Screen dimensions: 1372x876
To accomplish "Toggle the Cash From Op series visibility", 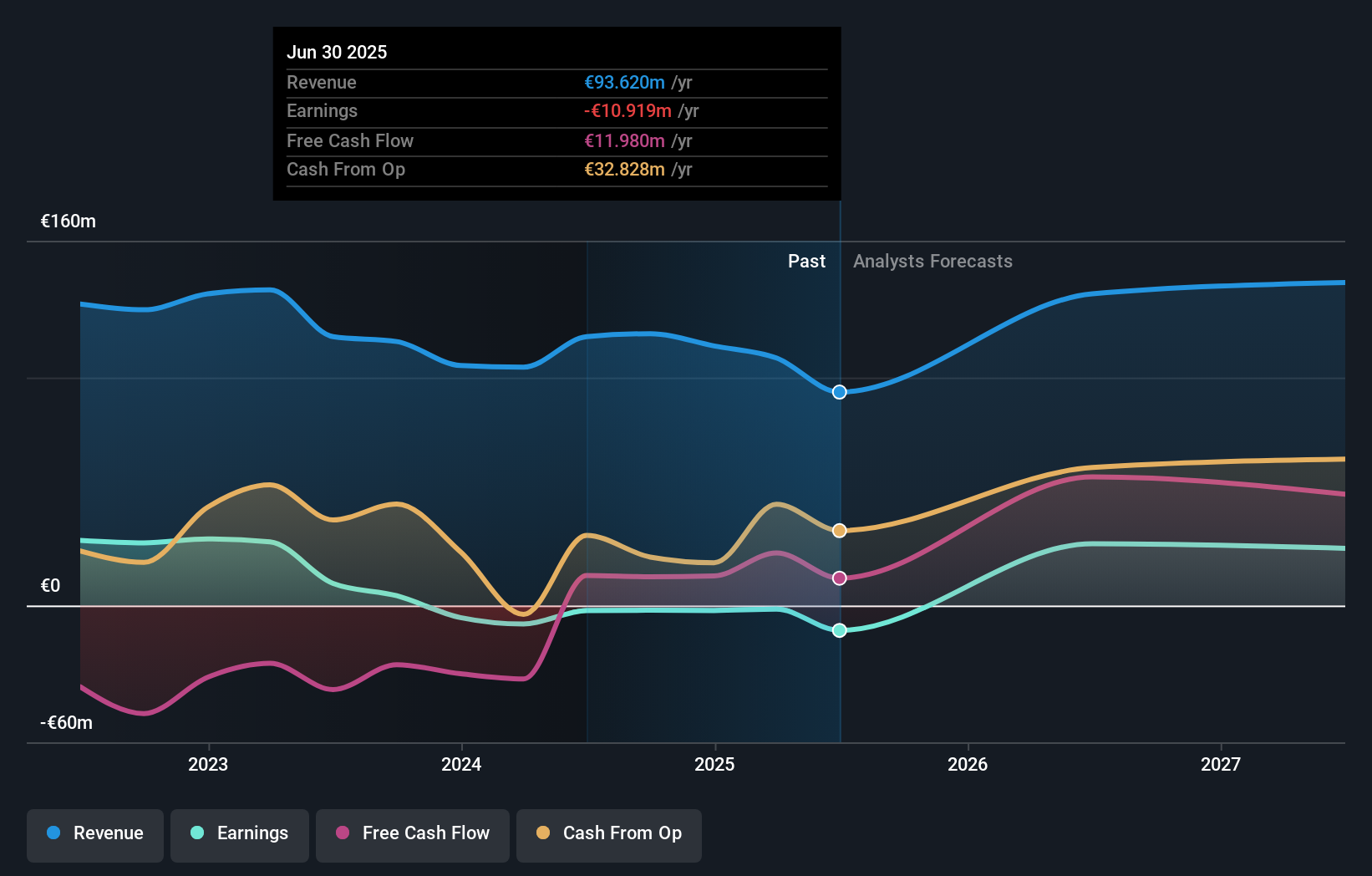I will 608,834.
